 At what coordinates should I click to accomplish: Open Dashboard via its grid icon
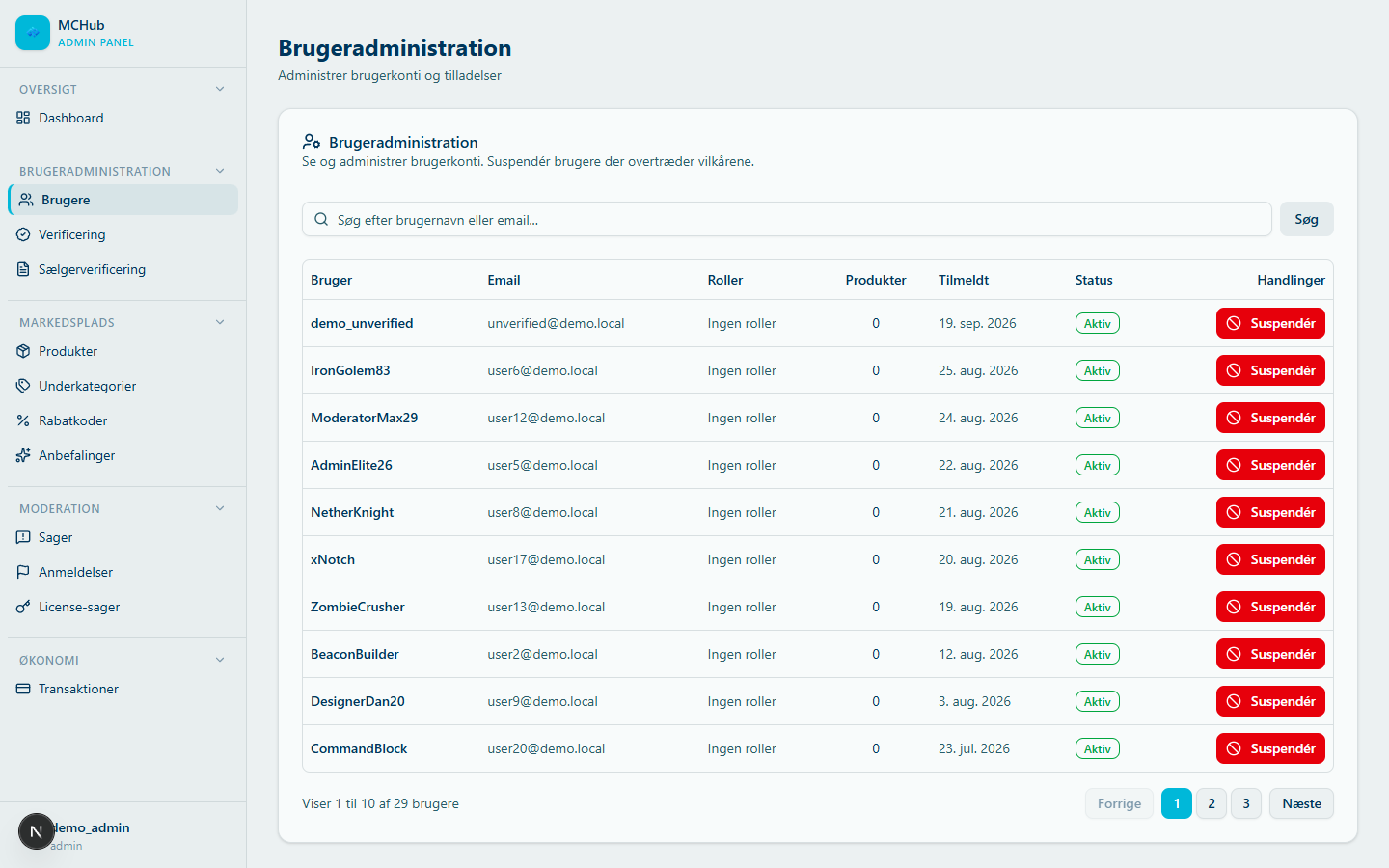click(x=23, y=118)
